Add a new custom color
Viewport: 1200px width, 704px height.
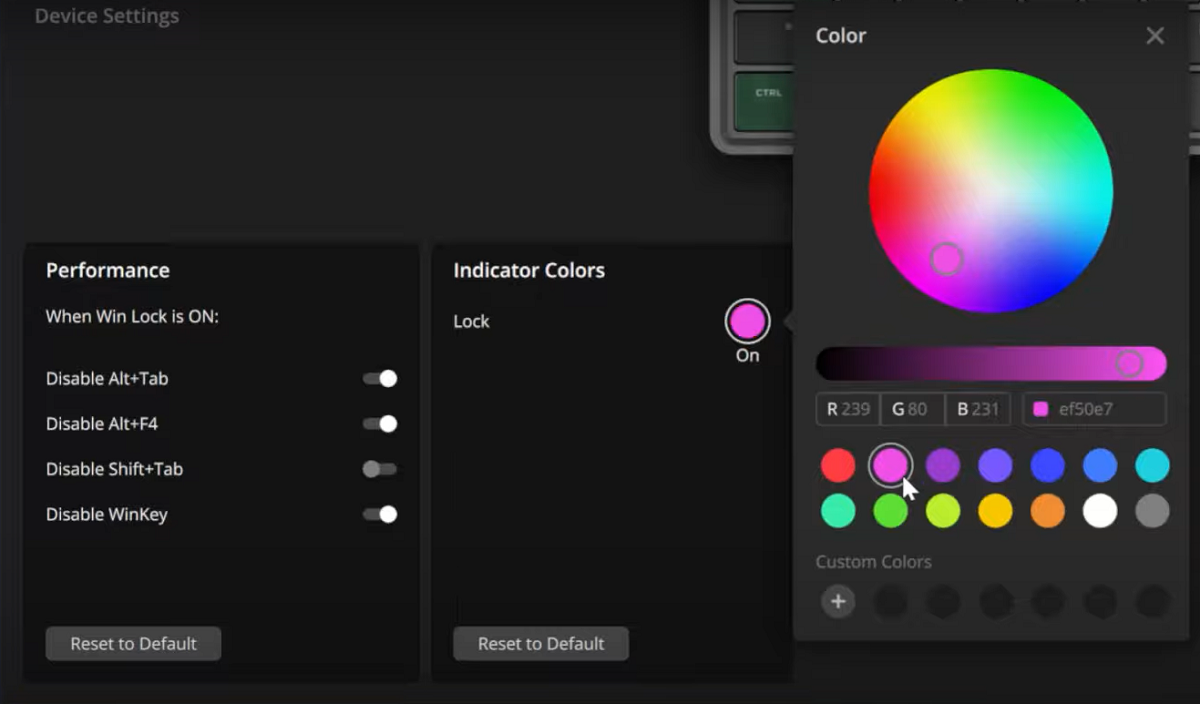(838, 601)
